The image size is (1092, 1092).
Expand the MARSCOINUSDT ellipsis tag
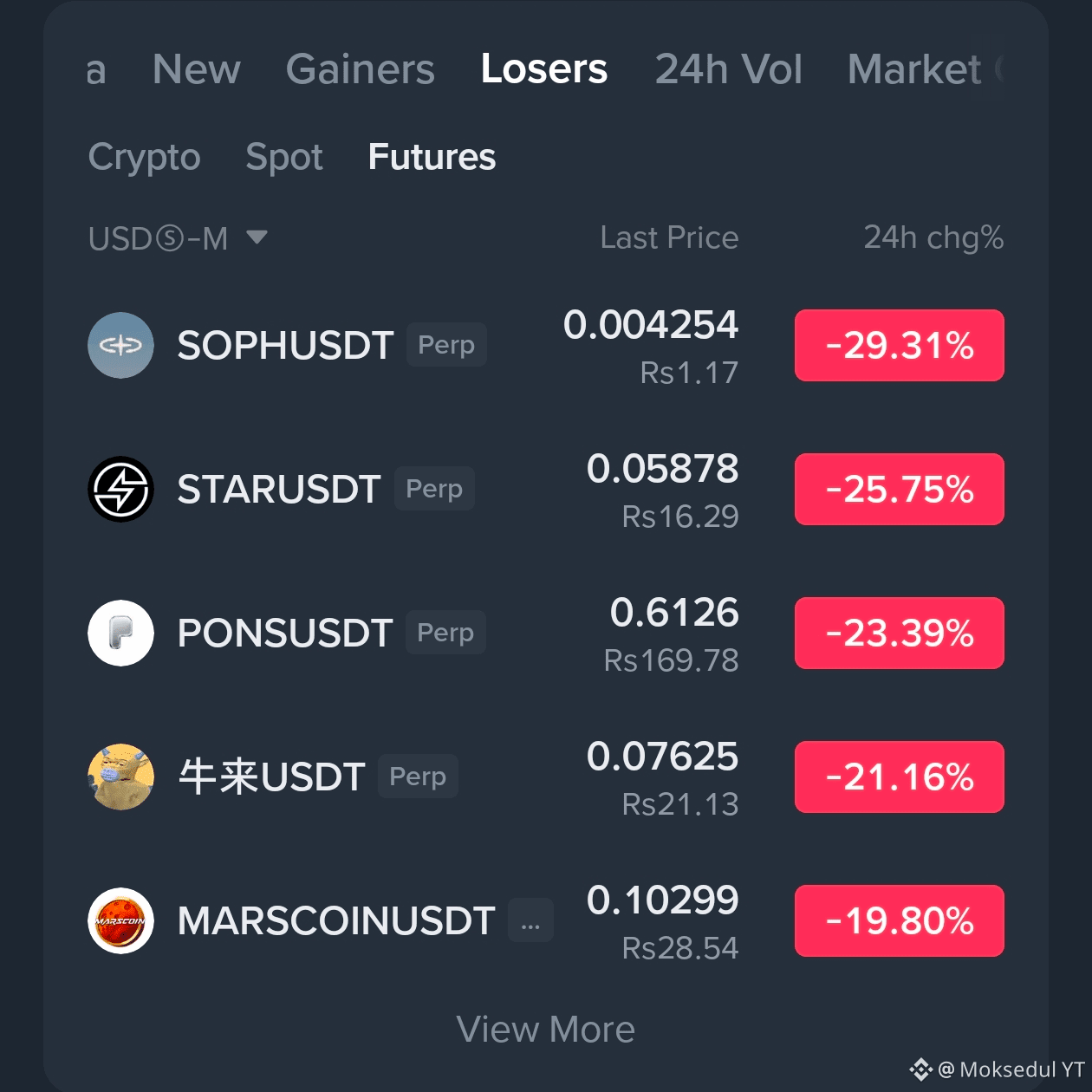point(530,920)
